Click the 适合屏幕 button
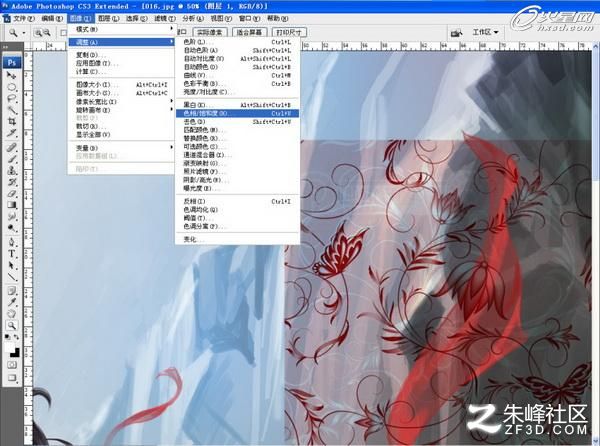Screen dimensions: 600x446 (249, 33)
